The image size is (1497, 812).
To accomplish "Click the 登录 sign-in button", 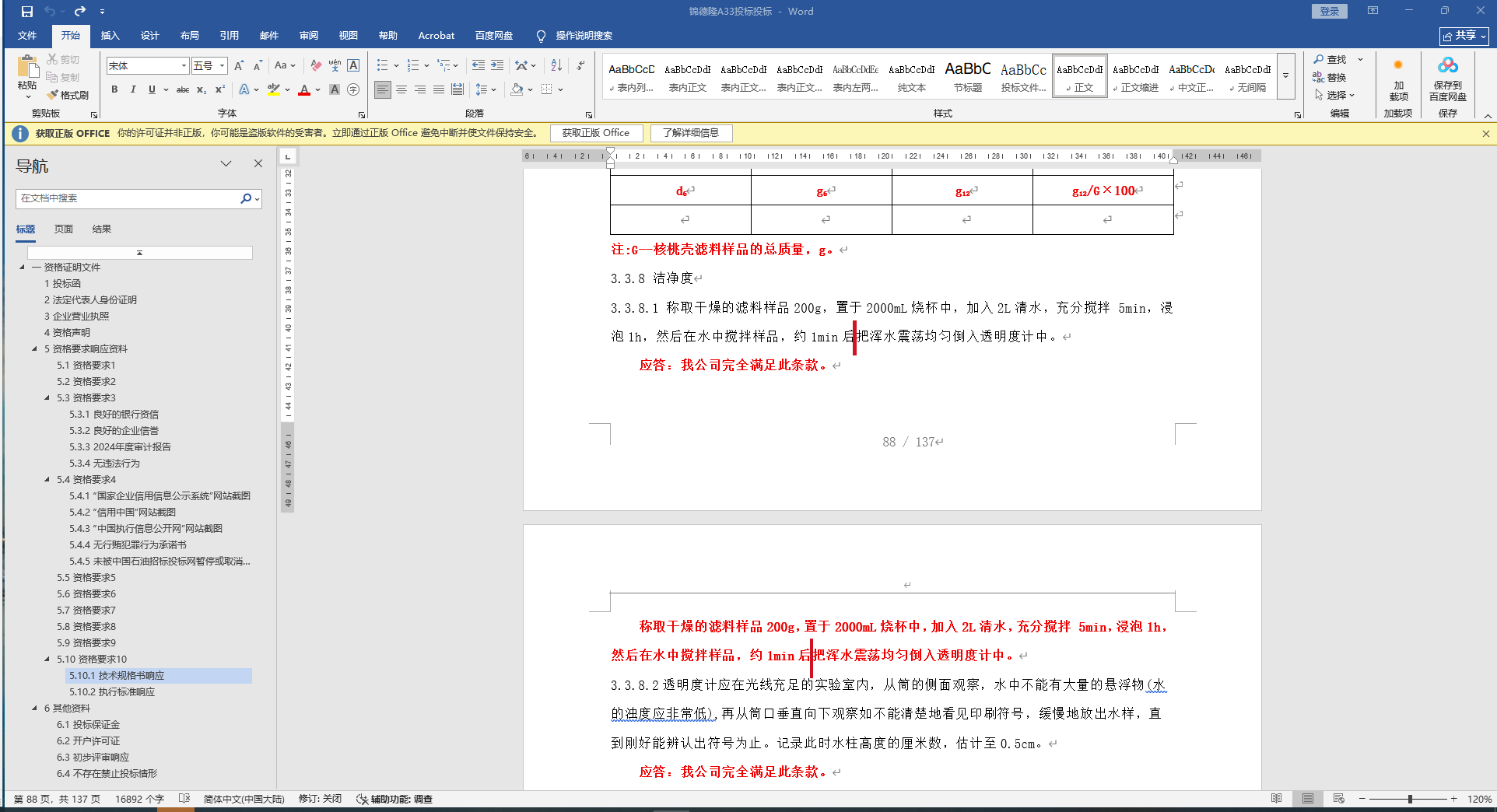I will coord(1330,11).
